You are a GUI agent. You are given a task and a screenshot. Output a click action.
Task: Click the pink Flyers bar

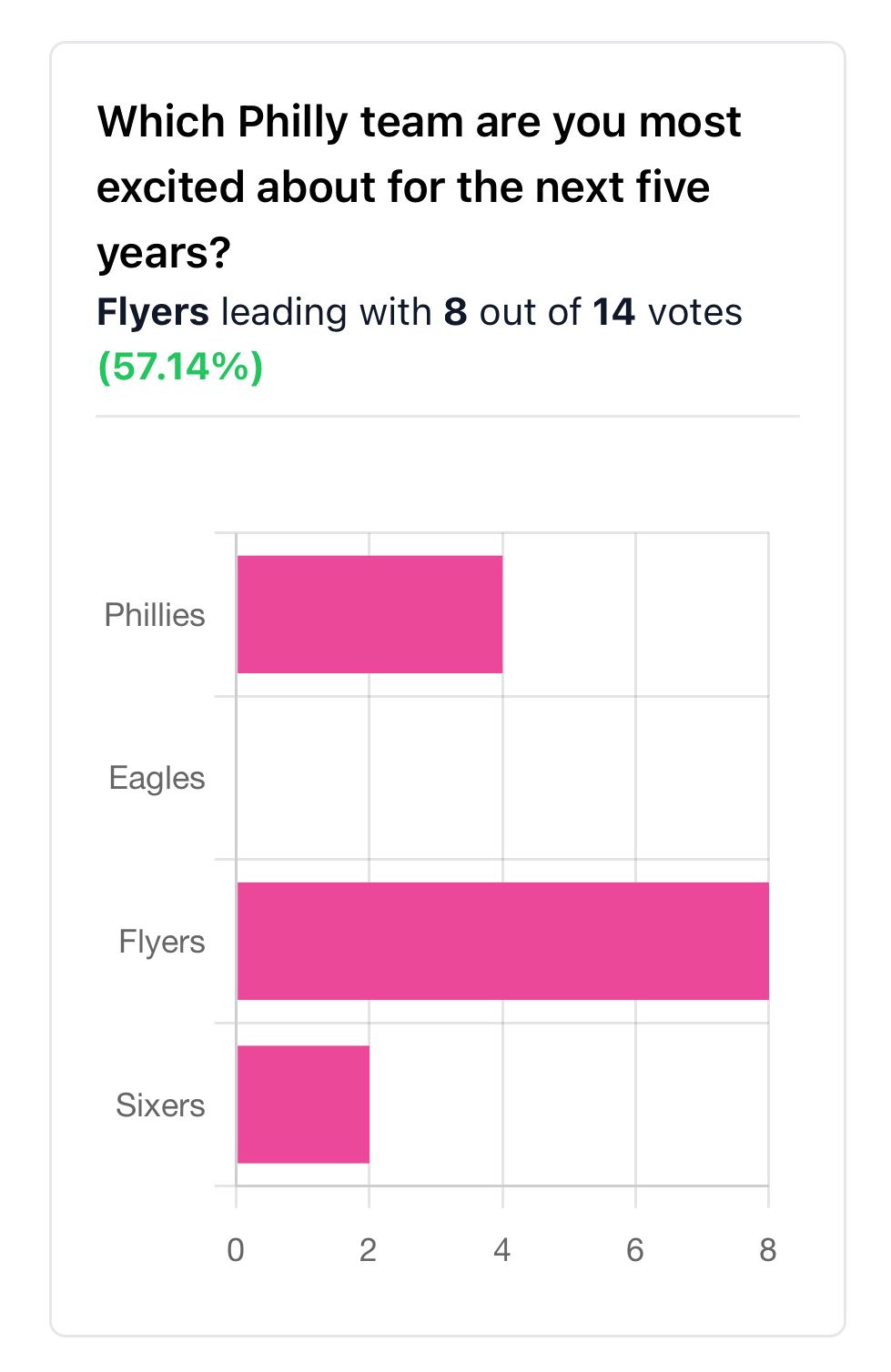(x=503, y=941)
